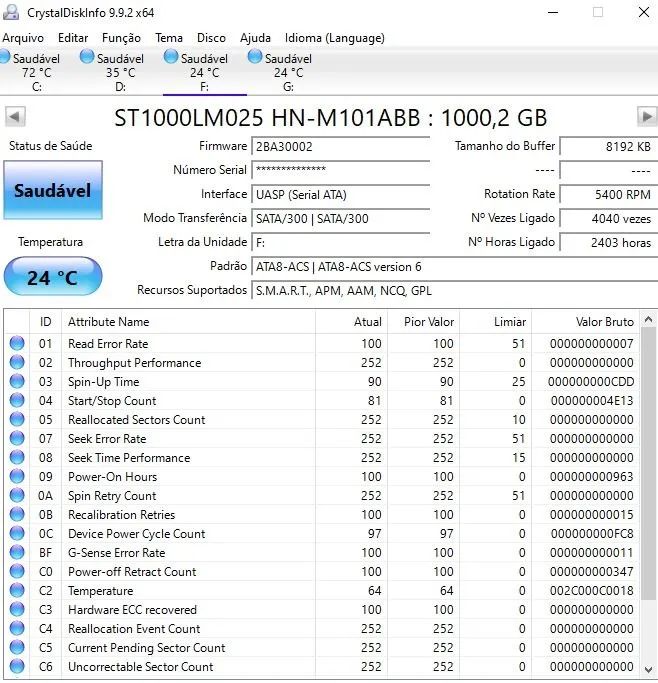658x683 pixels.
Task: Open the Idioma (Language) menu
Action: (334, 38)
